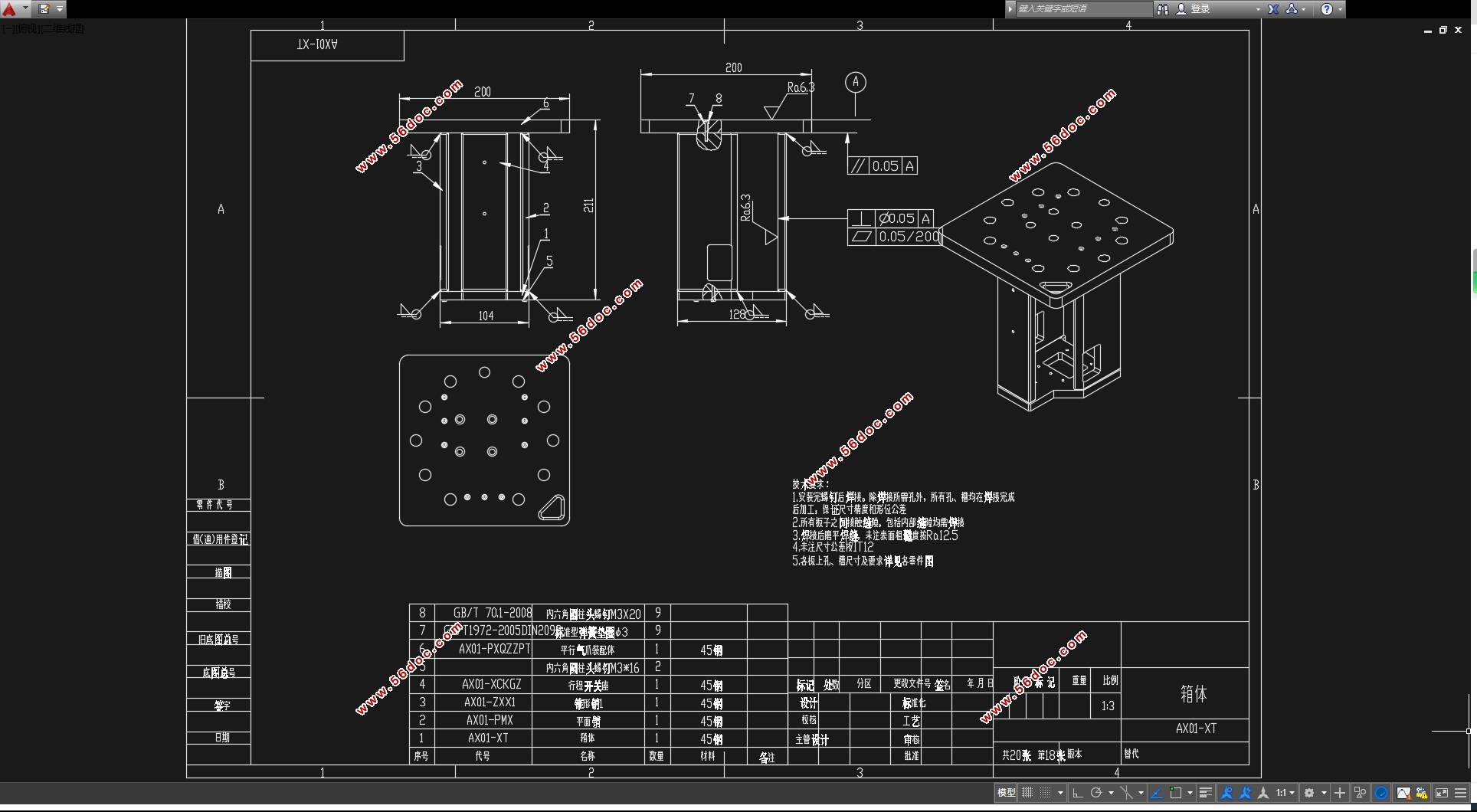Viewport: 1477px width, 812px height.
Task: Open the help question mark icon
Action: pos(1327,9)
